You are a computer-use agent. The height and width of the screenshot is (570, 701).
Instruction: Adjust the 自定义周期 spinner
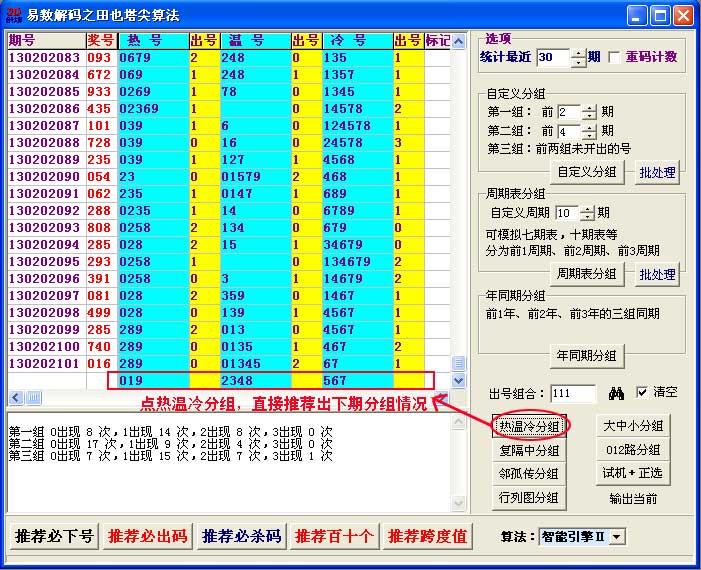588,213
